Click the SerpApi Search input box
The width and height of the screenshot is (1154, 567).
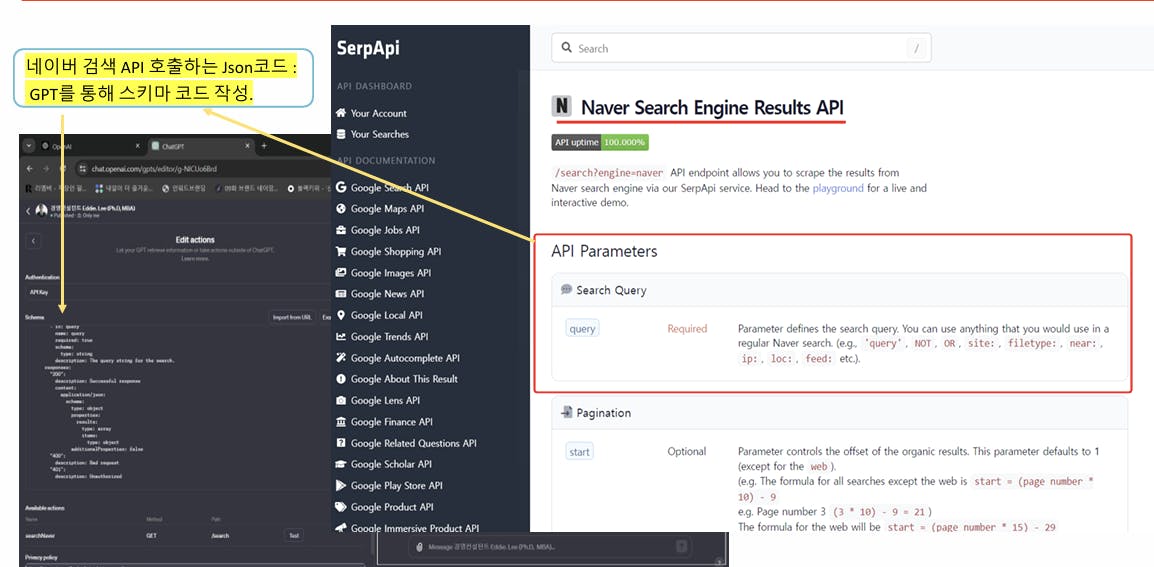point(741,48)
